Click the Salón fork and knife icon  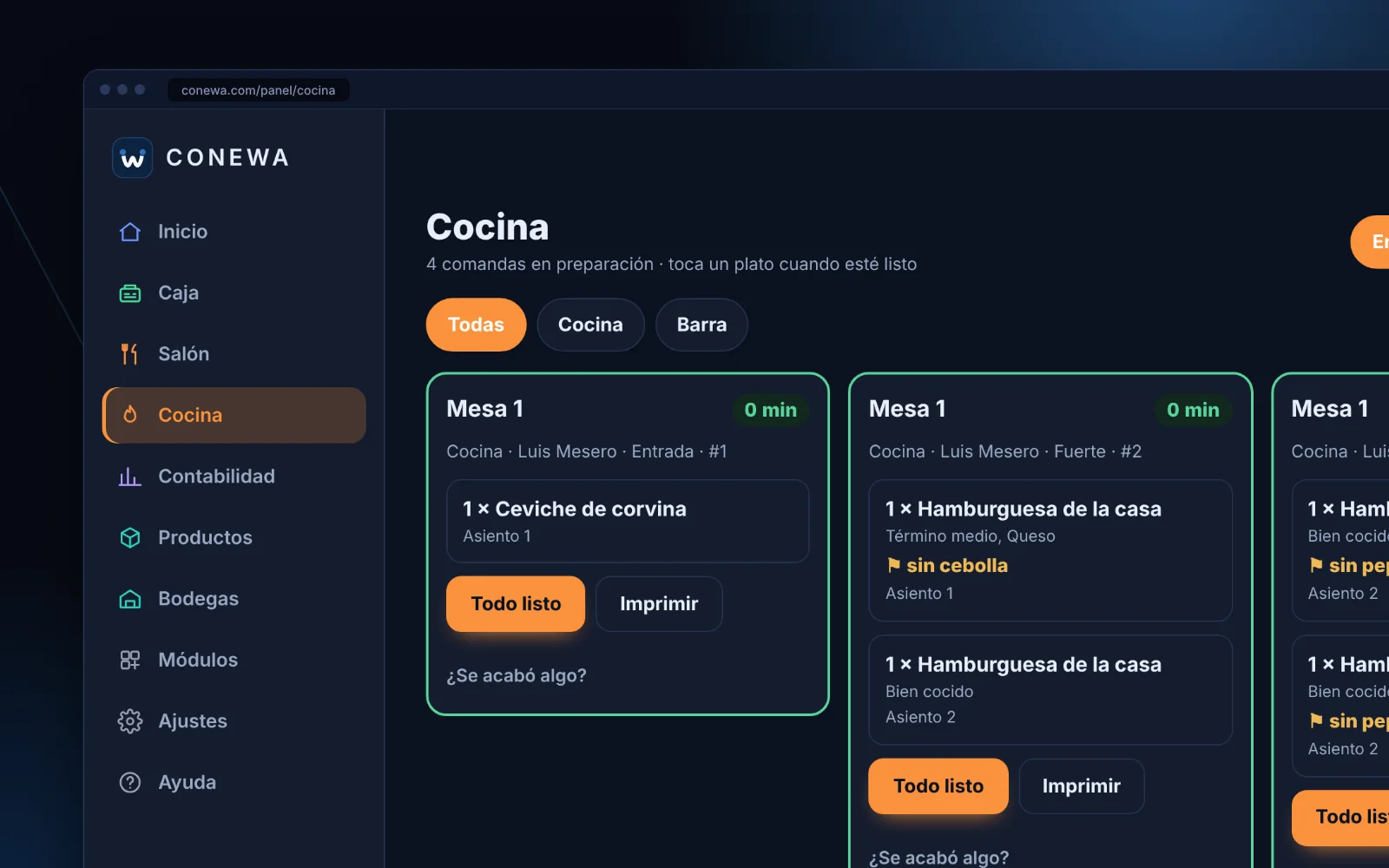pos(130,354)
